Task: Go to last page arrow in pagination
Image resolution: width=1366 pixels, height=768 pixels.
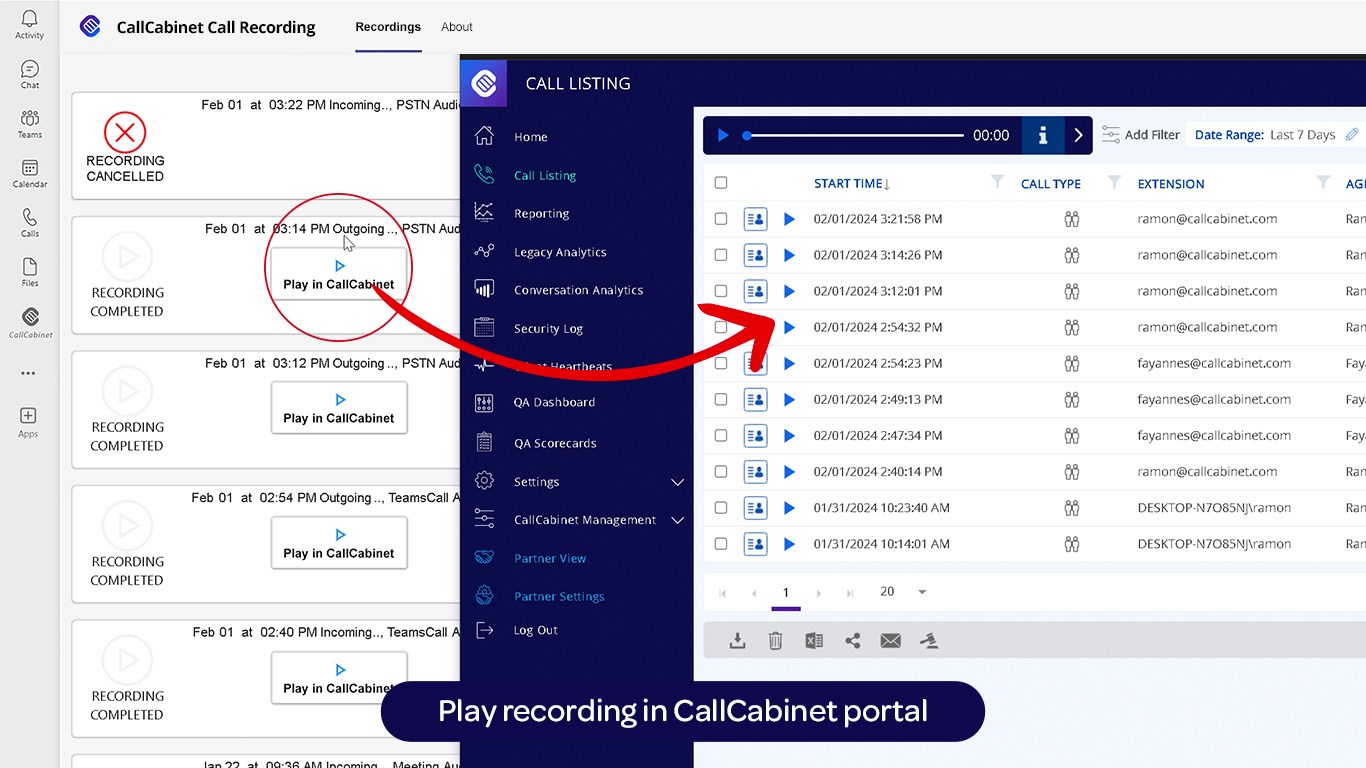Action: point(851,593)
